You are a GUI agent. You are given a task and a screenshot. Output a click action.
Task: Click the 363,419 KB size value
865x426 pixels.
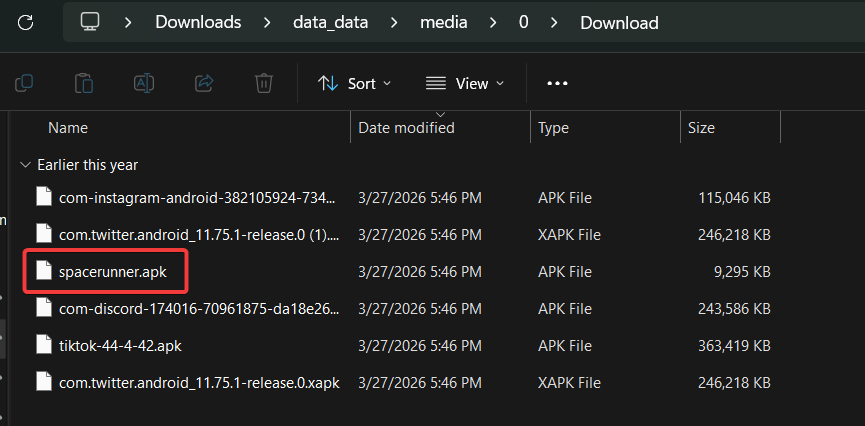click(x=734, y=345)
